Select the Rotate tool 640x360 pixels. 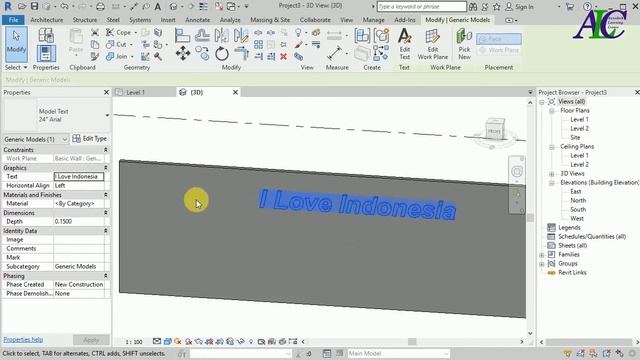[222, 53]
